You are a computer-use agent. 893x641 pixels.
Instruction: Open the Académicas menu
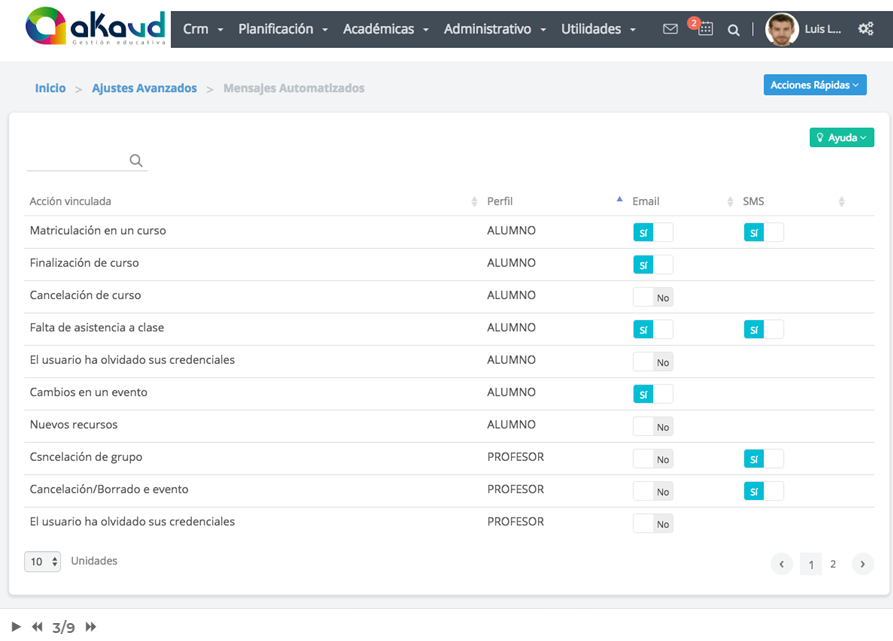click(386, 29)
